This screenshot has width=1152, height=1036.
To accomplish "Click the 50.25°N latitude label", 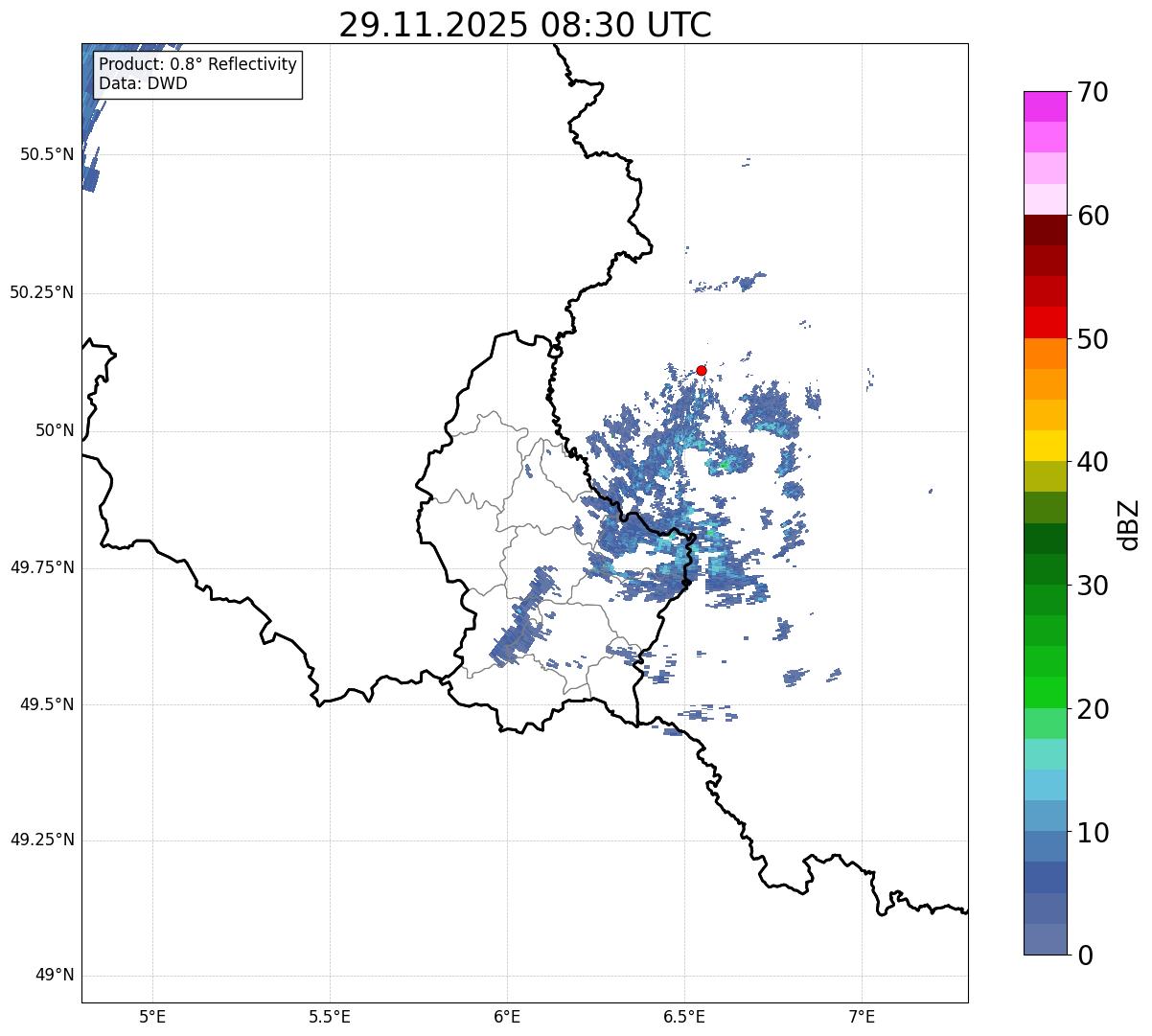I will (42, 292).
